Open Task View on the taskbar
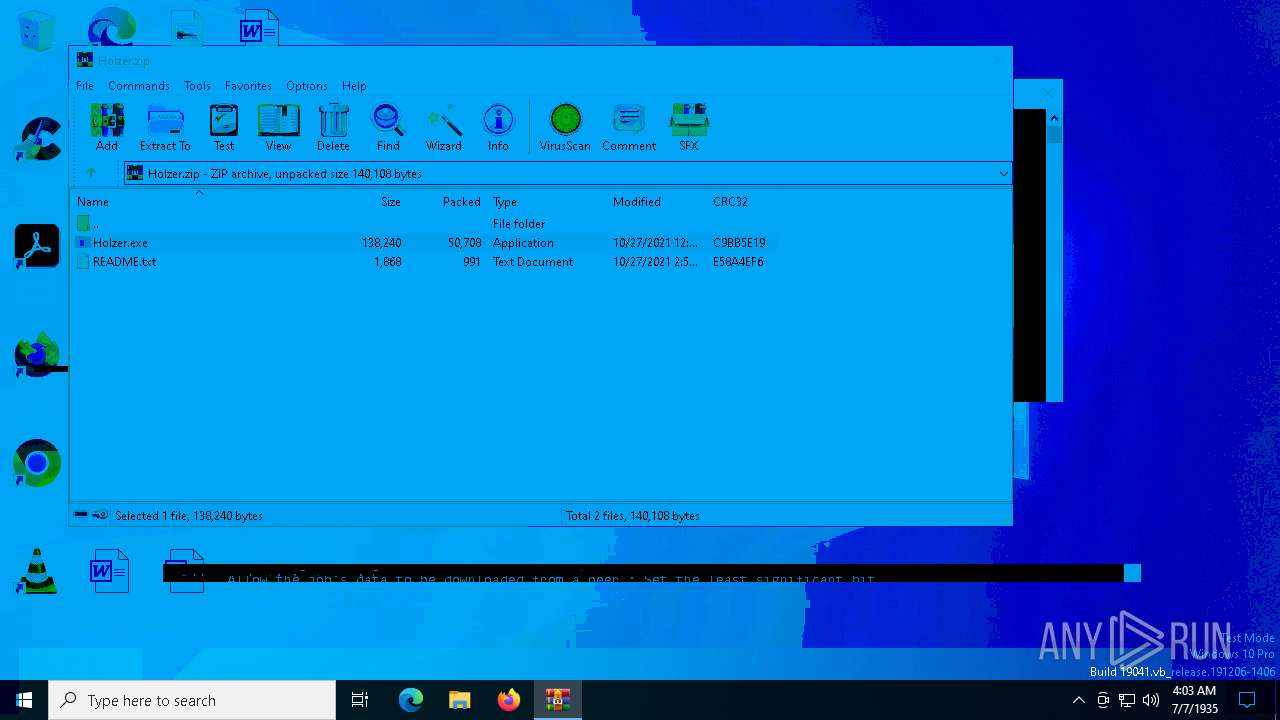The height and width of the screenshot is (720, 1280). [x=360, y=700]
